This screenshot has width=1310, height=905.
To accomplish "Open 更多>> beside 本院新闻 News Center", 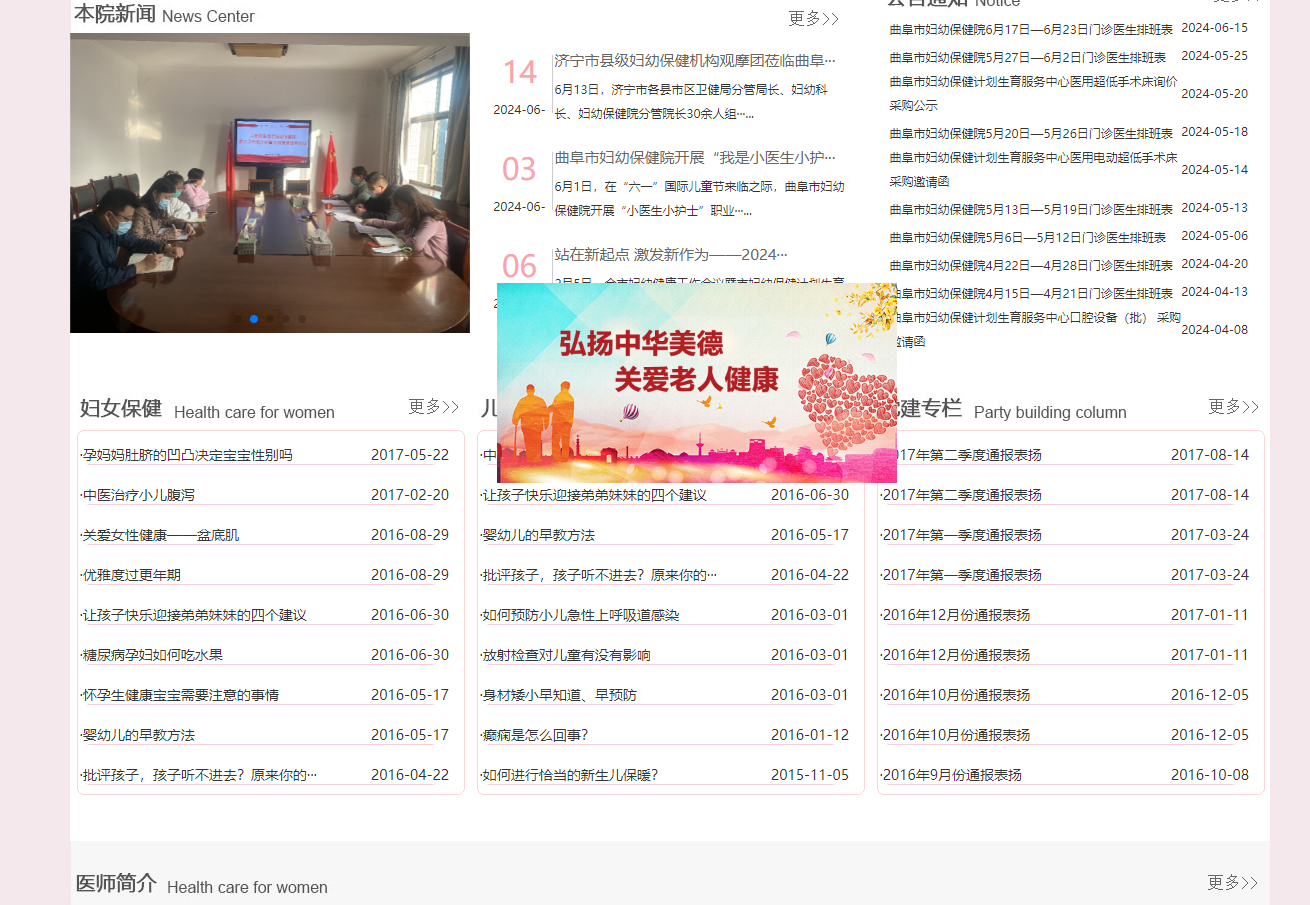I will coord(813,18).
